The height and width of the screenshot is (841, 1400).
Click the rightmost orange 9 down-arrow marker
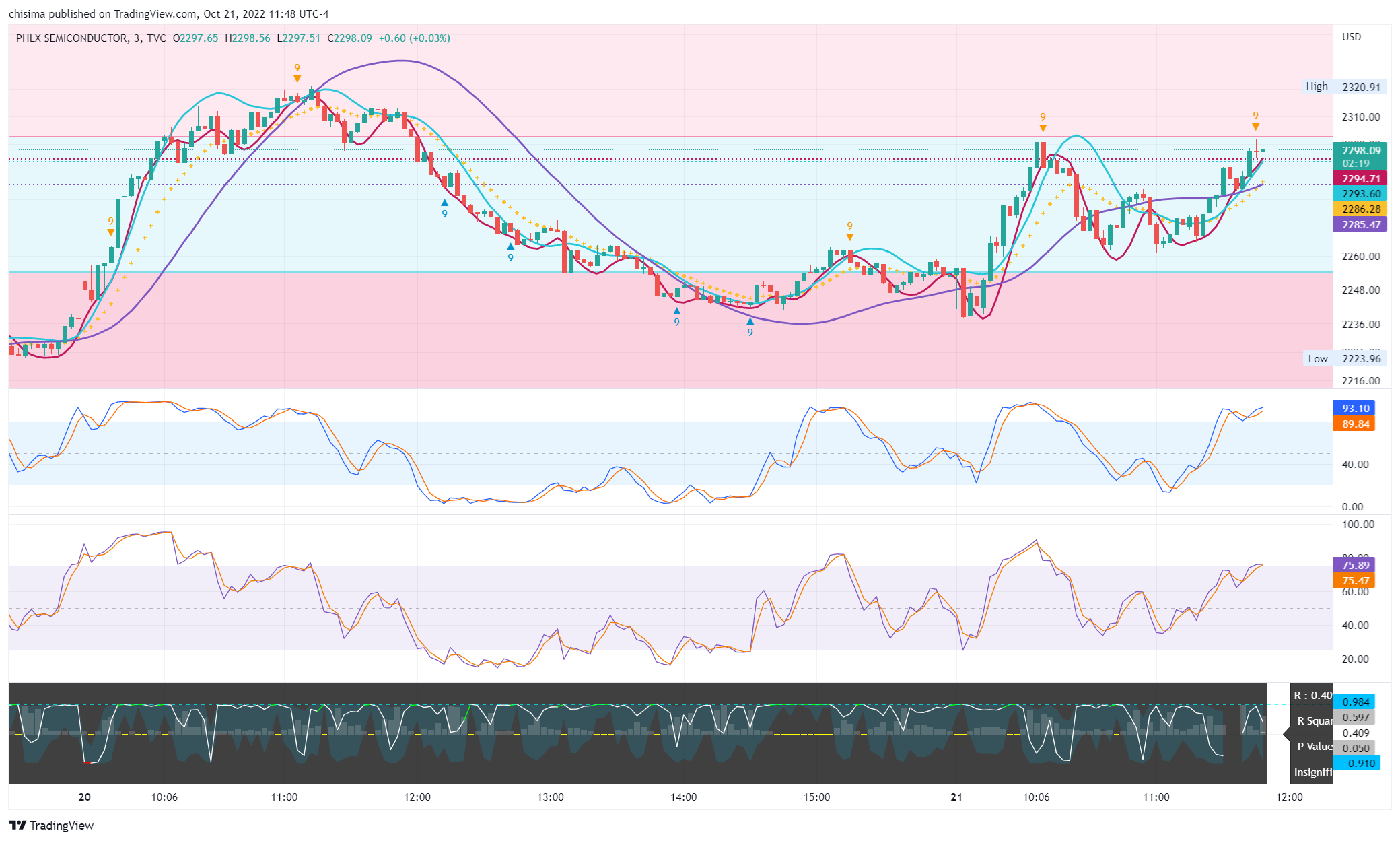pos(1255,121)
